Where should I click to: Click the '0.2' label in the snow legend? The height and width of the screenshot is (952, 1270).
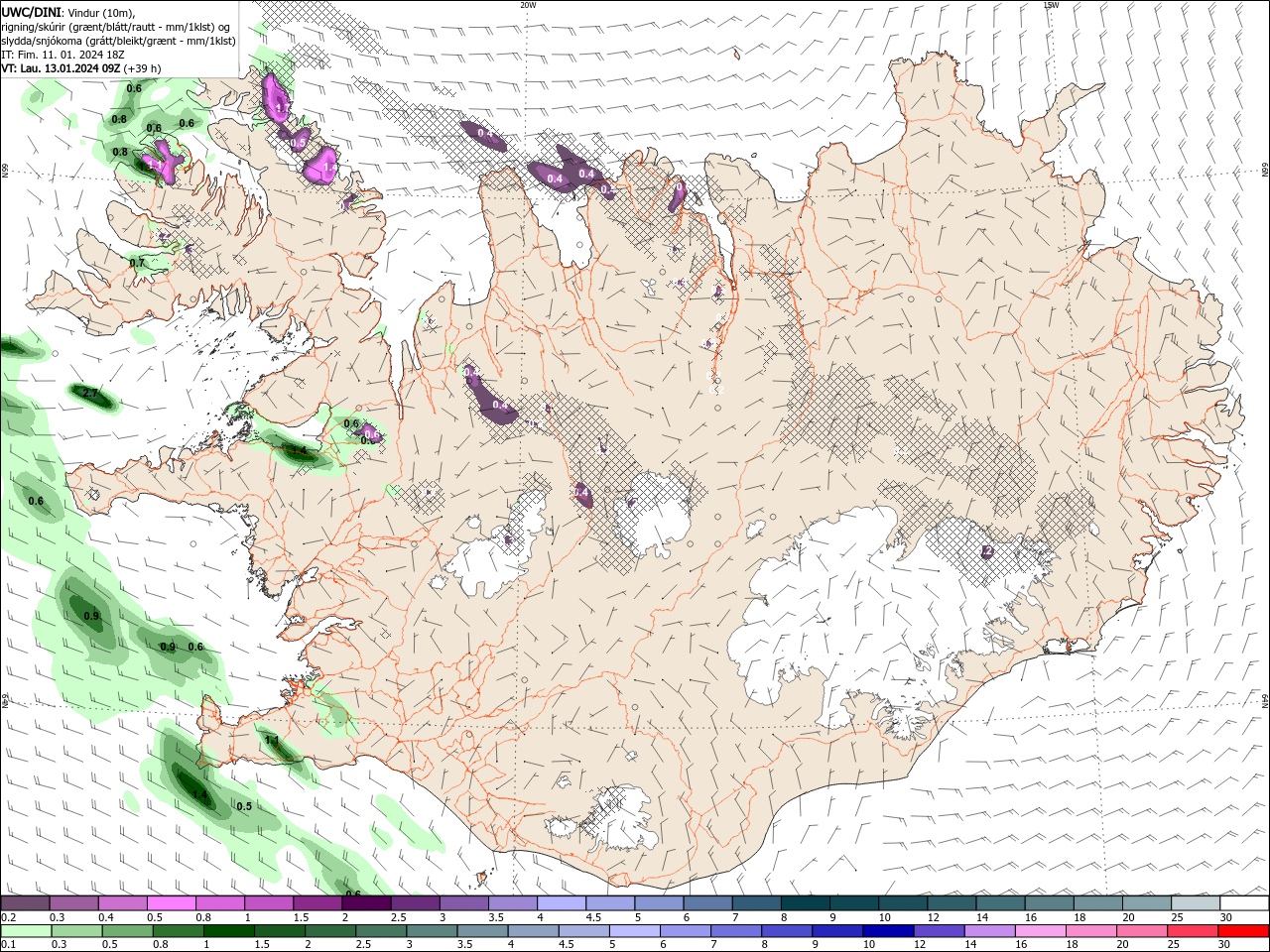8,917
